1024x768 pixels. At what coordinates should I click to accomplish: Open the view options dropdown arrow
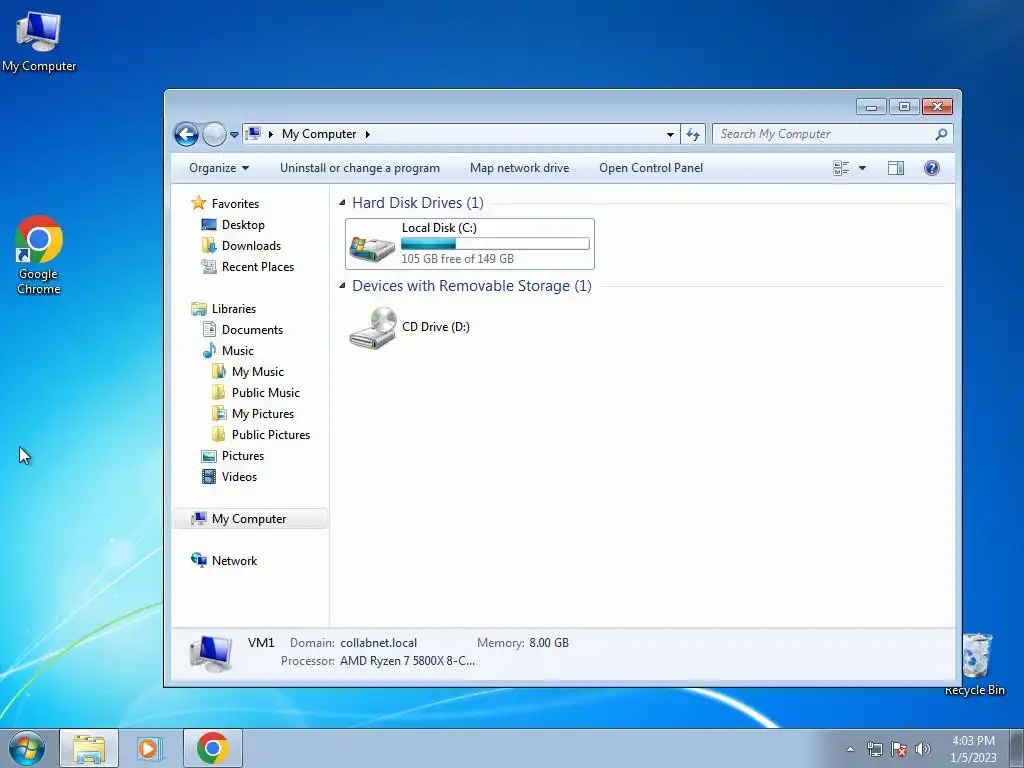coord(862,168)
